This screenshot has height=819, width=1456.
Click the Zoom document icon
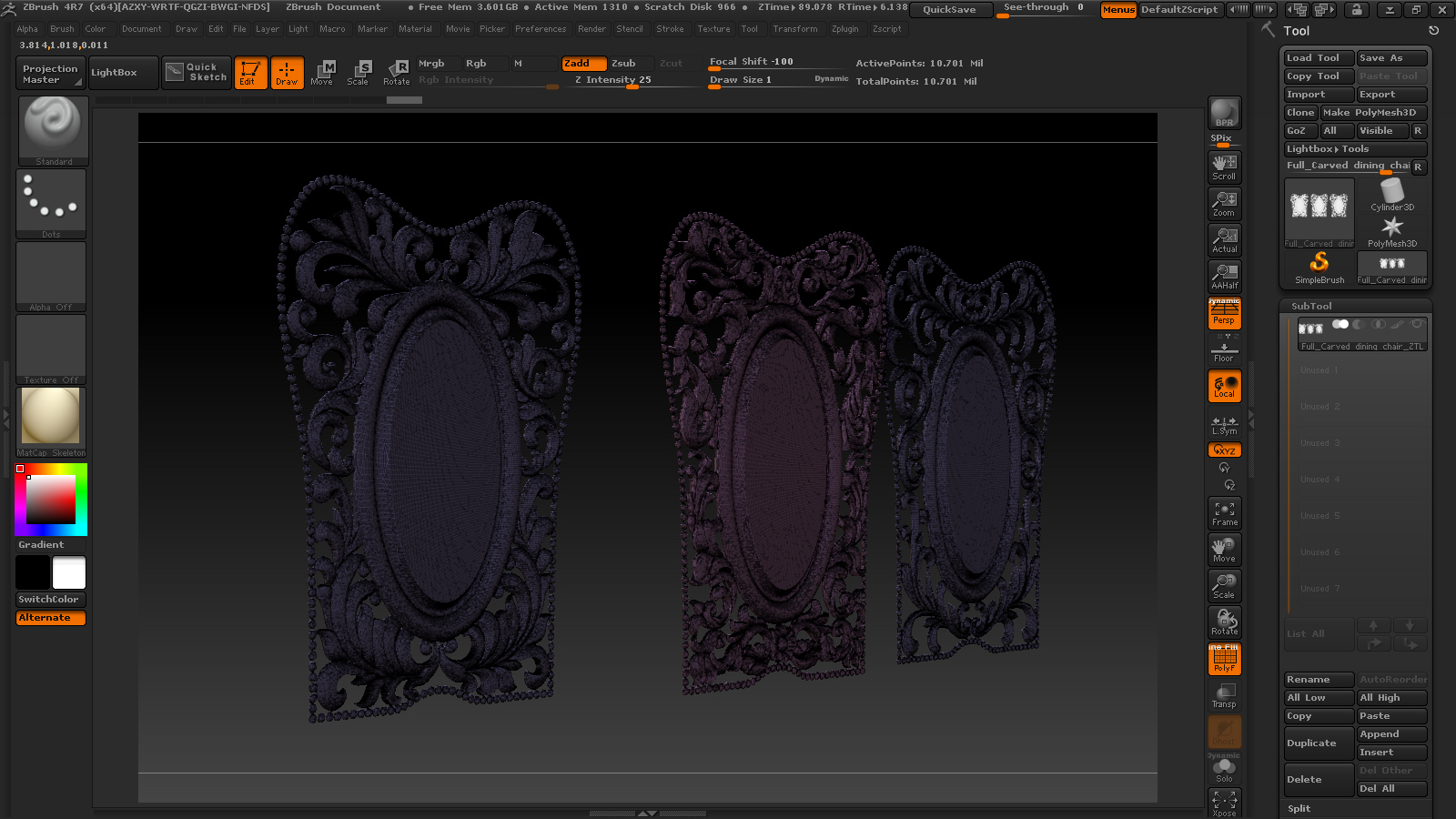click(1224, 203)
